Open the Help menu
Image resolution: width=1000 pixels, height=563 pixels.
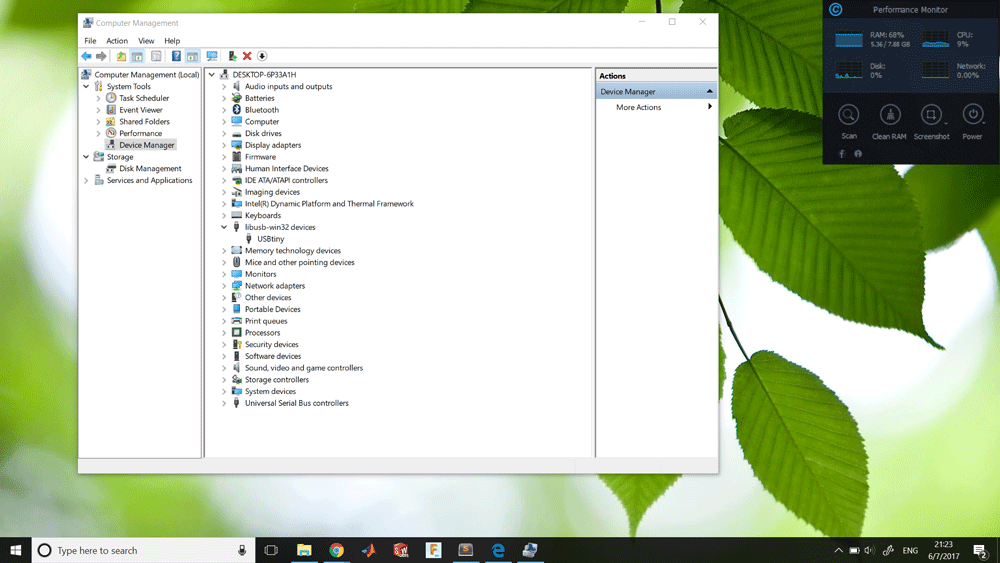coord(172,41)
